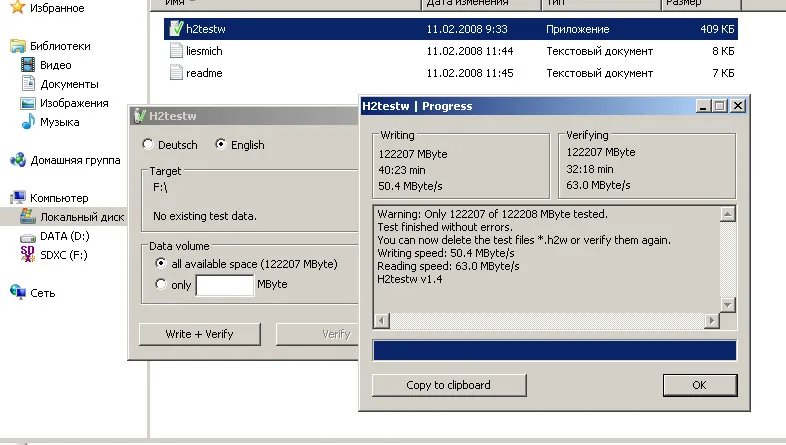This screenshot has height=445, width=786.
Task: Select the h2testw application file icon
Action: [x=176, y=29]
